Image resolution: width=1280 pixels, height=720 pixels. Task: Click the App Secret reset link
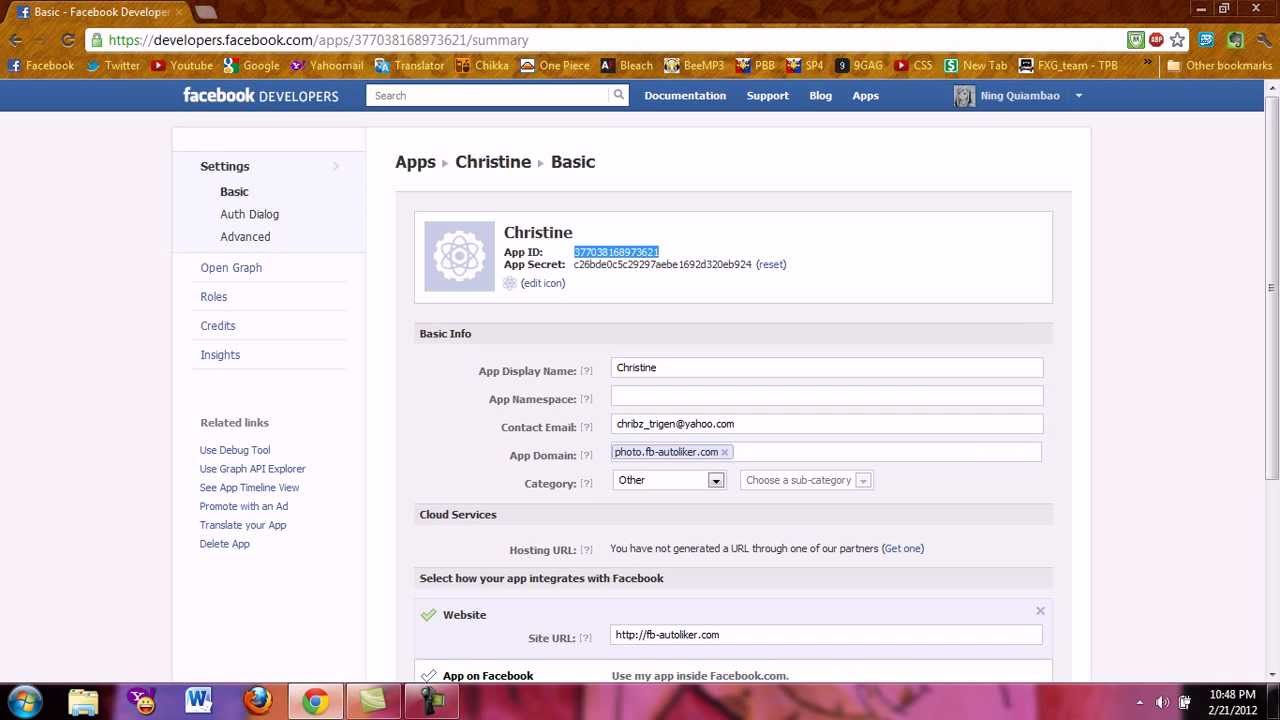771,265
